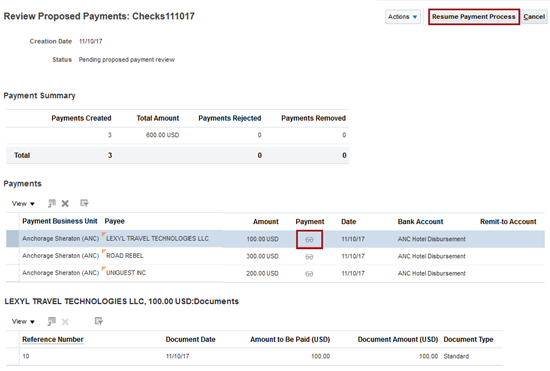Click Document Amount (USD) column header

coord(398,339)
